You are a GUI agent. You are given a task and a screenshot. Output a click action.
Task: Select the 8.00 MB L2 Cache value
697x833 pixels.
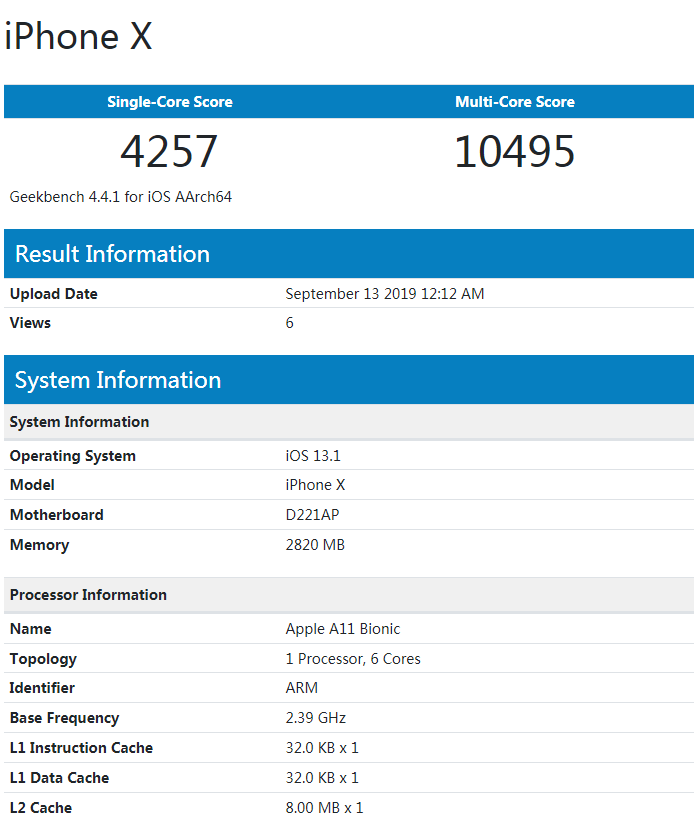pos(324,808)
